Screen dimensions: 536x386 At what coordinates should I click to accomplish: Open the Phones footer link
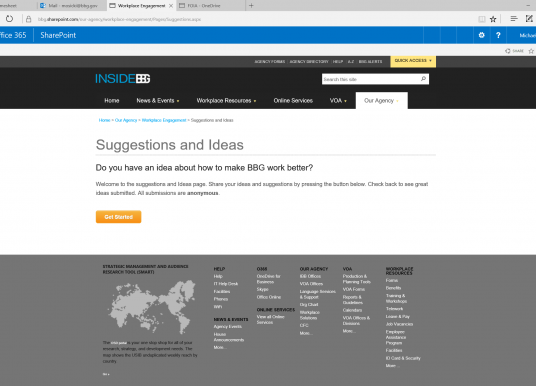click(220, 299)
